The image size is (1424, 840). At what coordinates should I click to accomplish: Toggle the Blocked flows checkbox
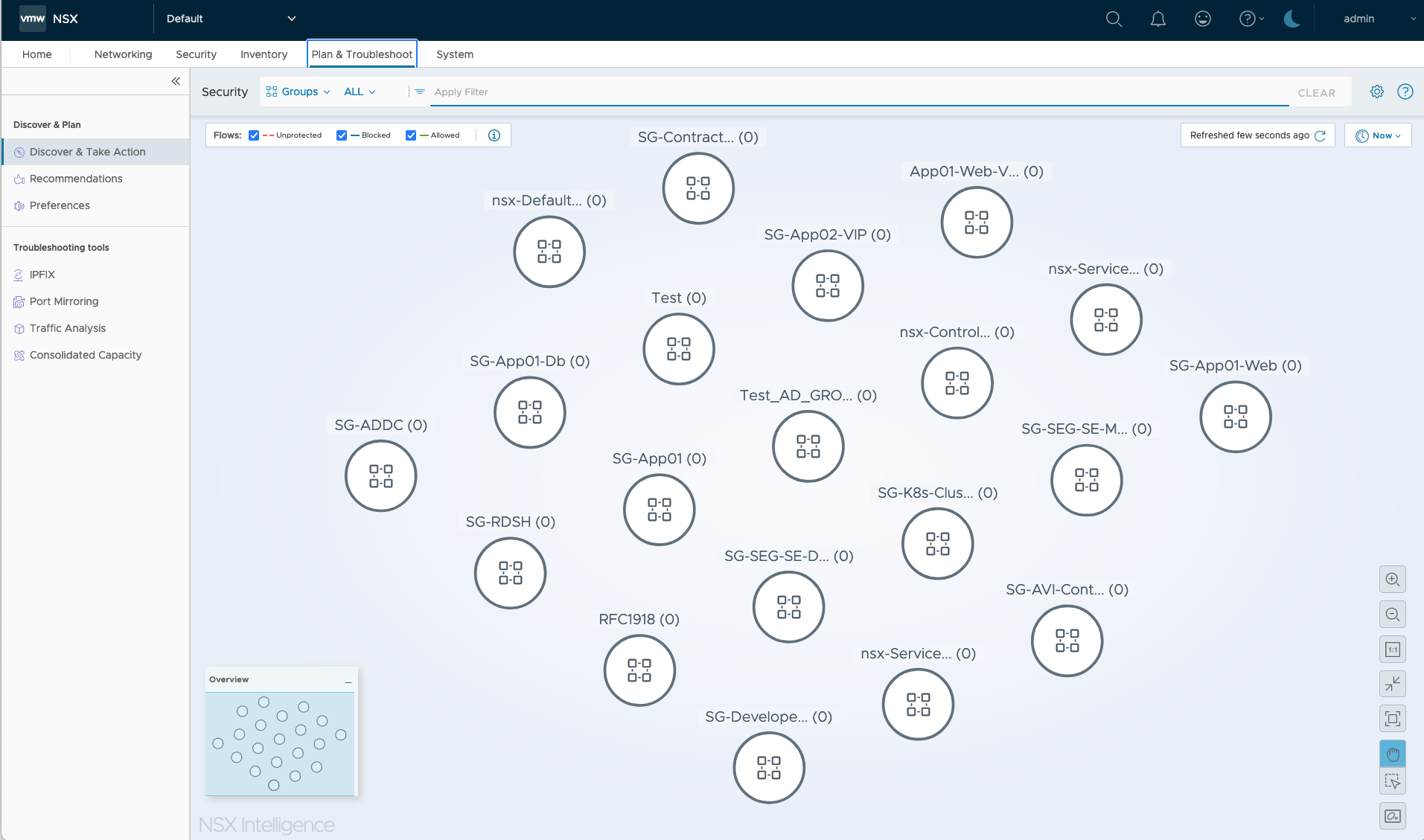(x=342, y=135)
